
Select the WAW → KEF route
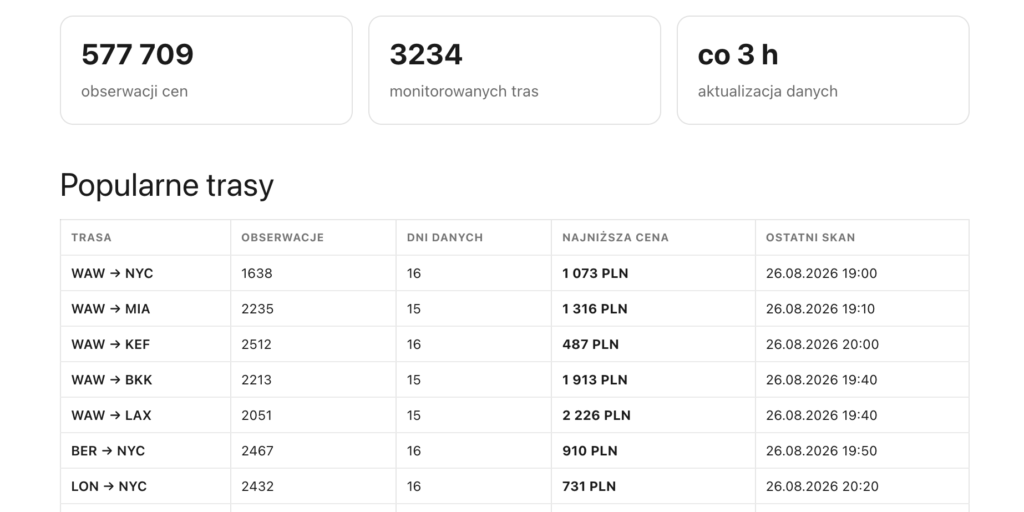click(110, 344)
